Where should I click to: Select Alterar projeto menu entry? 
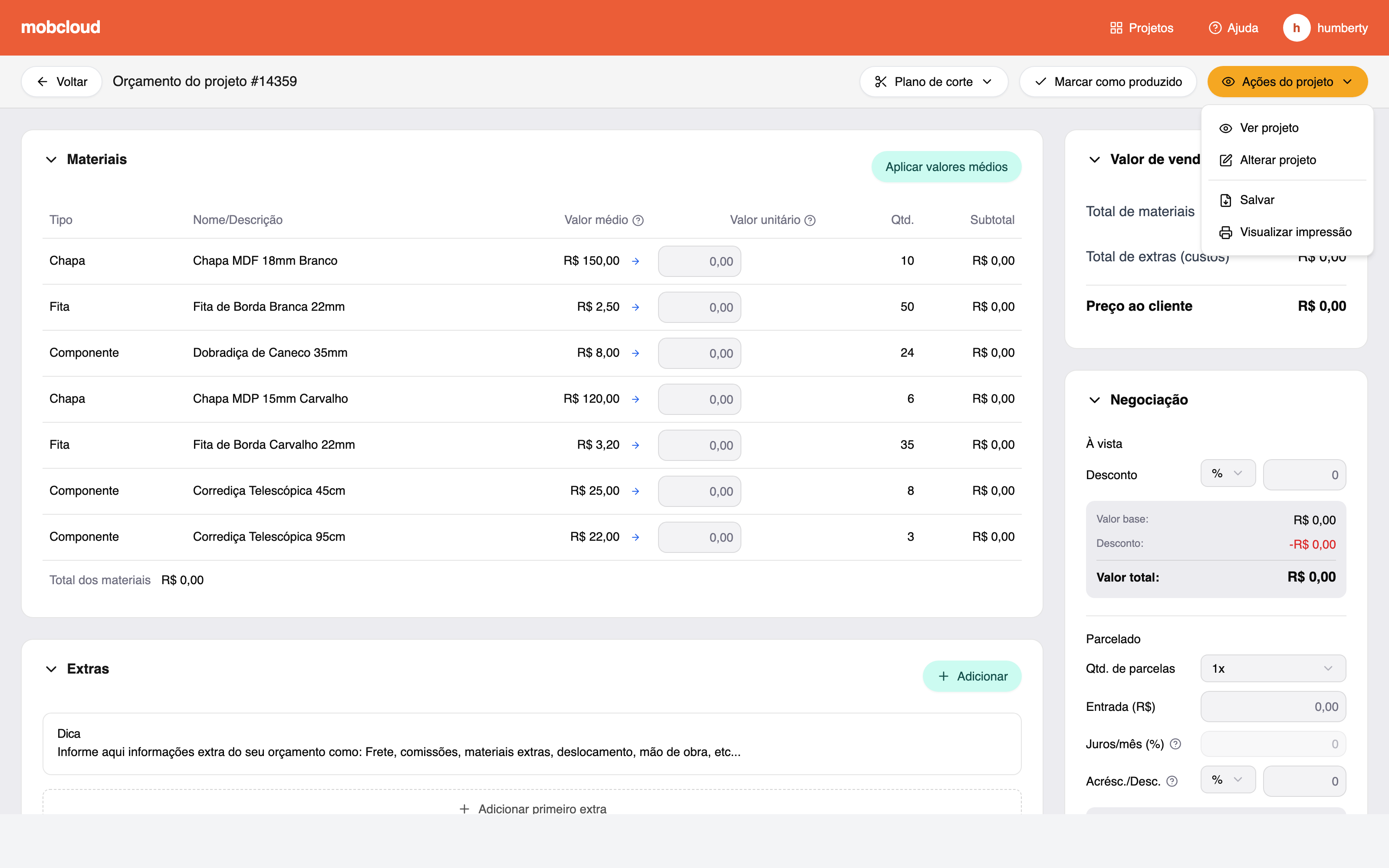pos(1287,160)
